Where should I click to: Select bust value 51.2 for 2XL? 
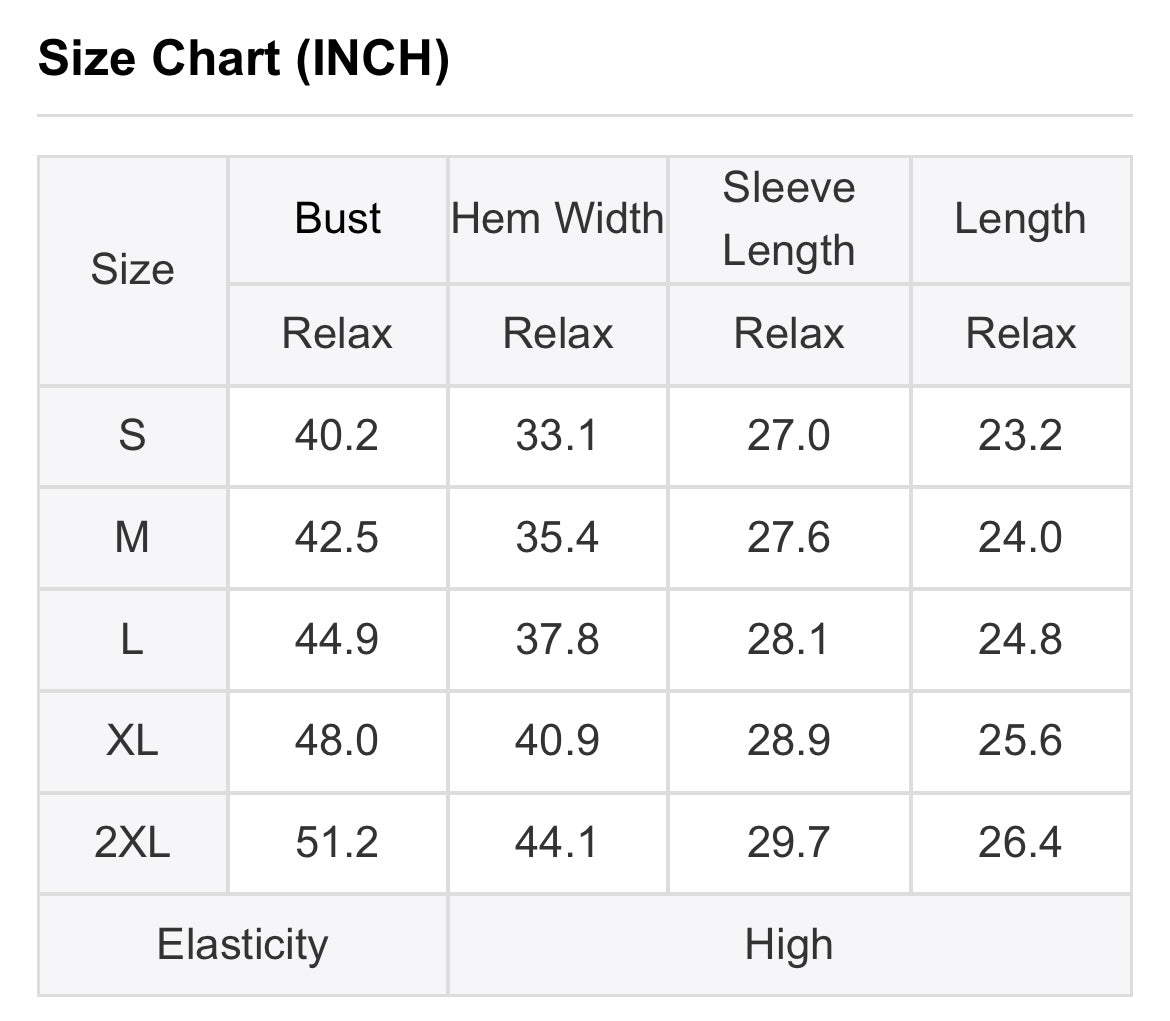coord(337,843)
